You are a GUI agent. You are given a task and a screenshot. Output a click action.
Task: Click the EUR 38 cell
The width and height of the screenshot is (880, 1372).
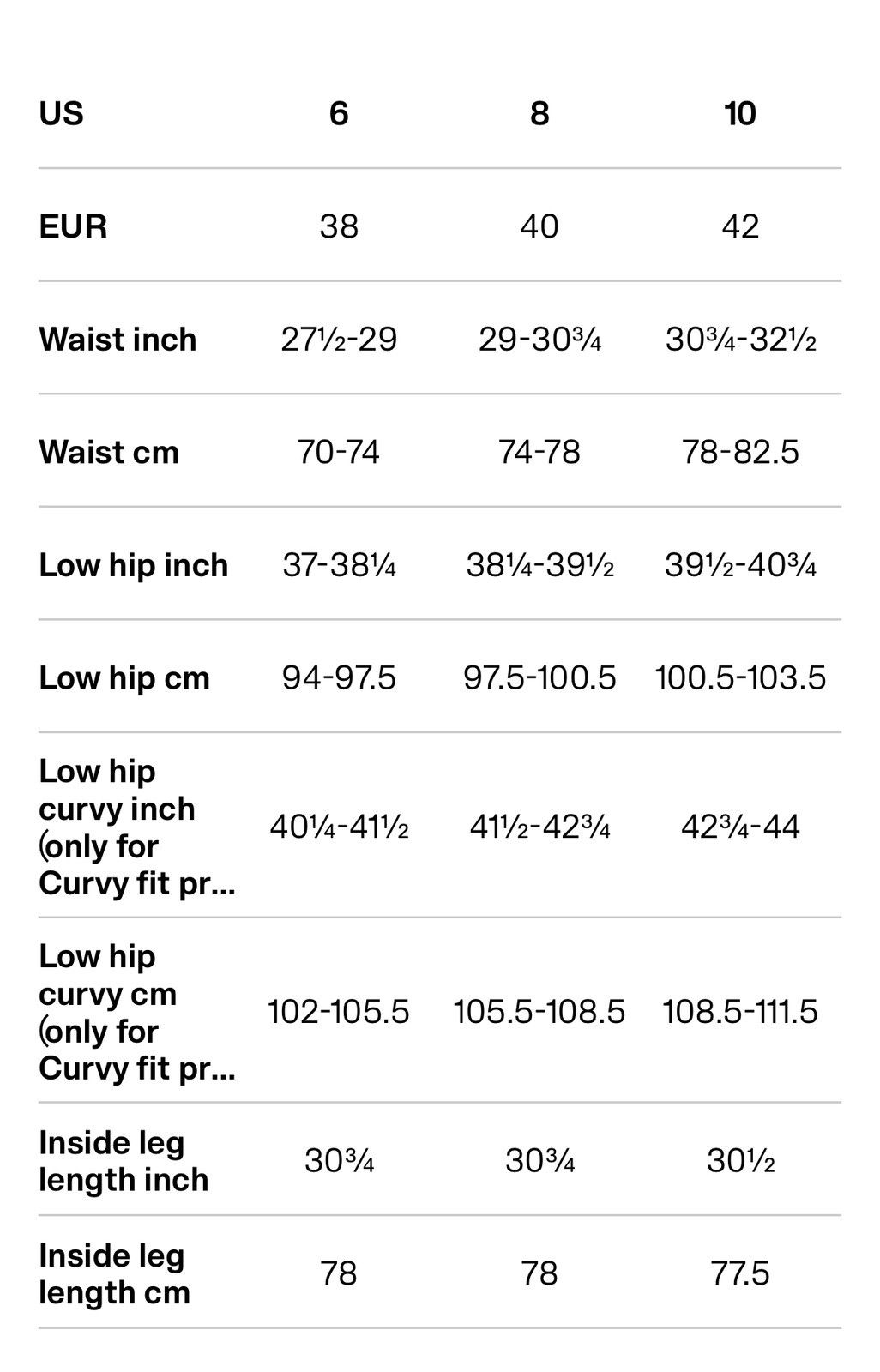click(339, 226)
